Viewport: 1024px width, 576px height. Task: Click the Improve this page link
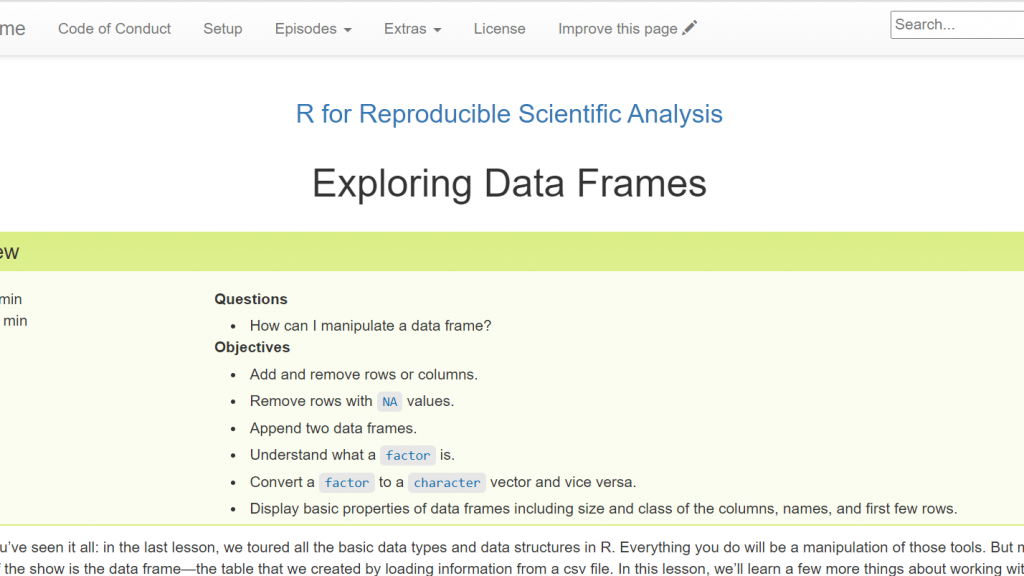(618, 29)
